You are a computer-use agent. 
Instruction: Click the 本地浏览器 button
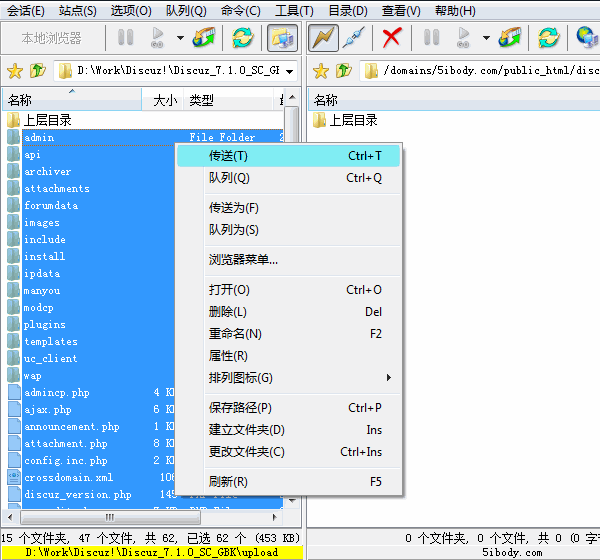52,39
